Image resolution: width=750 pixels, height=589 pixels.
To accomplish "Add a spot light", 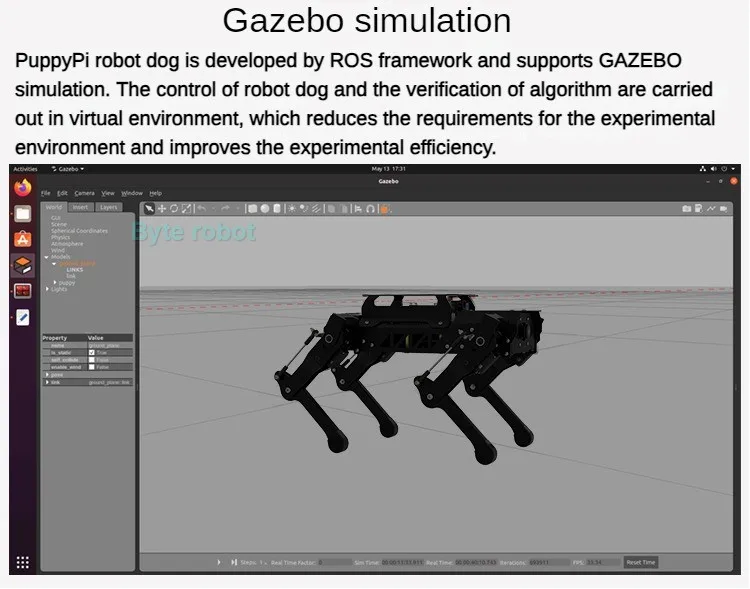I will (303, 209).
